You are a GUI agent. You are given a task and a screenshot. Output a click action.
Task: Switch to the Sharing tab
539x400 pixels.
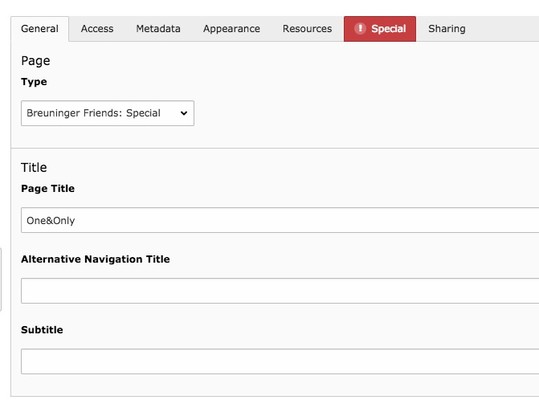(x=447, y=29)
